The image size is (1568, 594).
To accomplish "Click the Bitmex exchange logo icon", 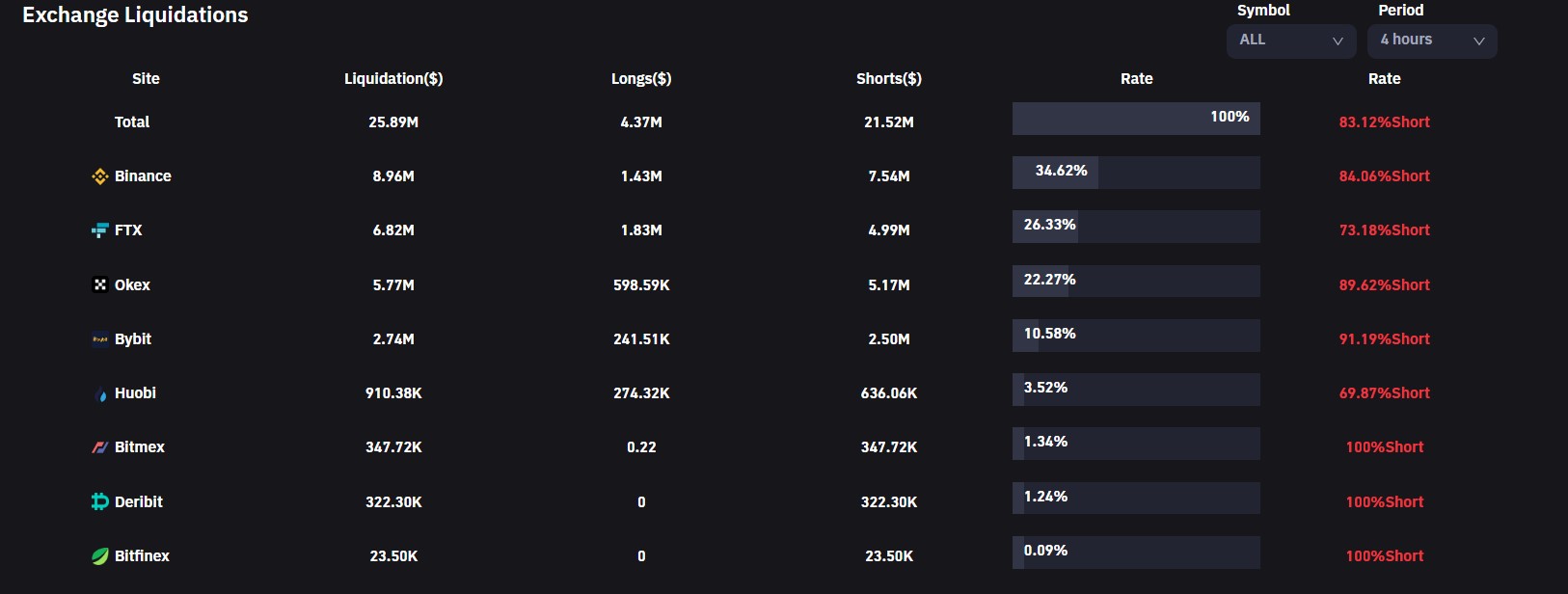I will click(x=99, y=447).
